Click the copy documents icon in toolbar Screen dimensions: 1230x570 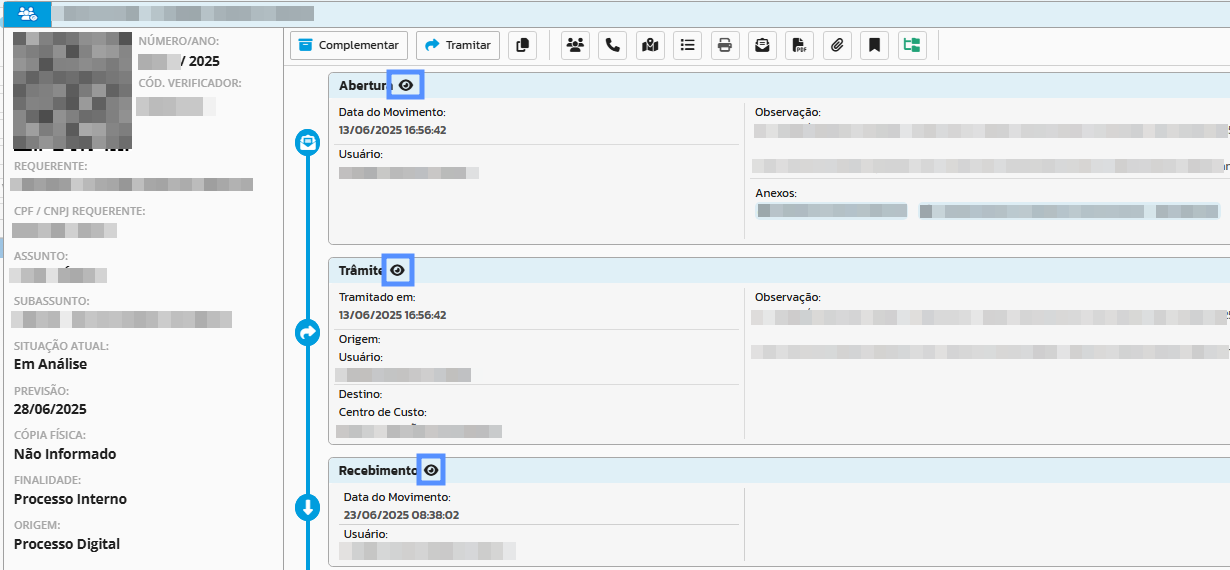[x=523, y=45]
